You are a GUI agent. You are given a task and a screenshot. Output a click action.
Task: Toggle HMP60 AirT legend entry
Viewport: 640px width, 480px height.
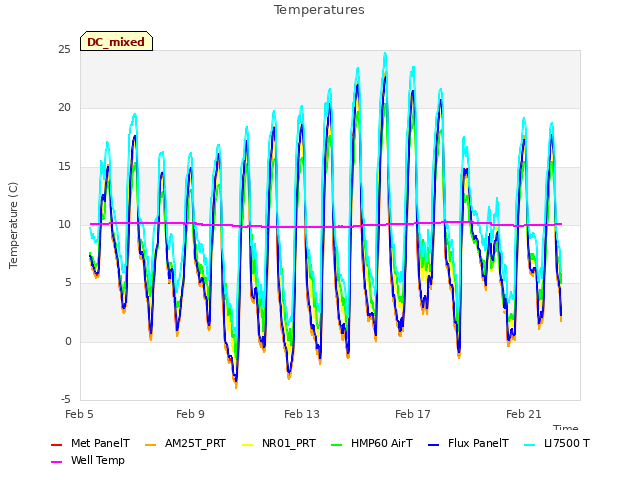coord(372,443)
